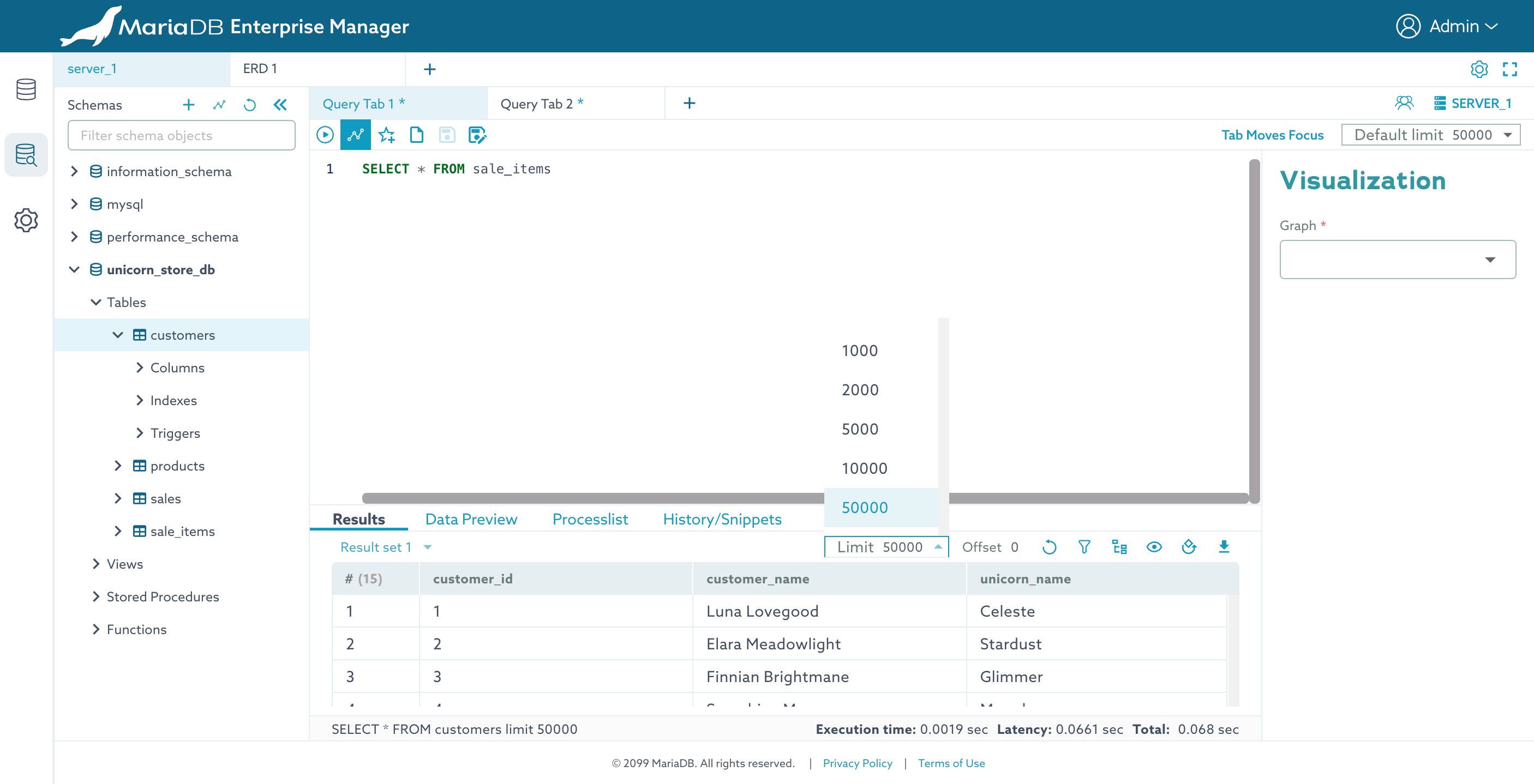Open the Terms of Use link

tap(951, 763)
